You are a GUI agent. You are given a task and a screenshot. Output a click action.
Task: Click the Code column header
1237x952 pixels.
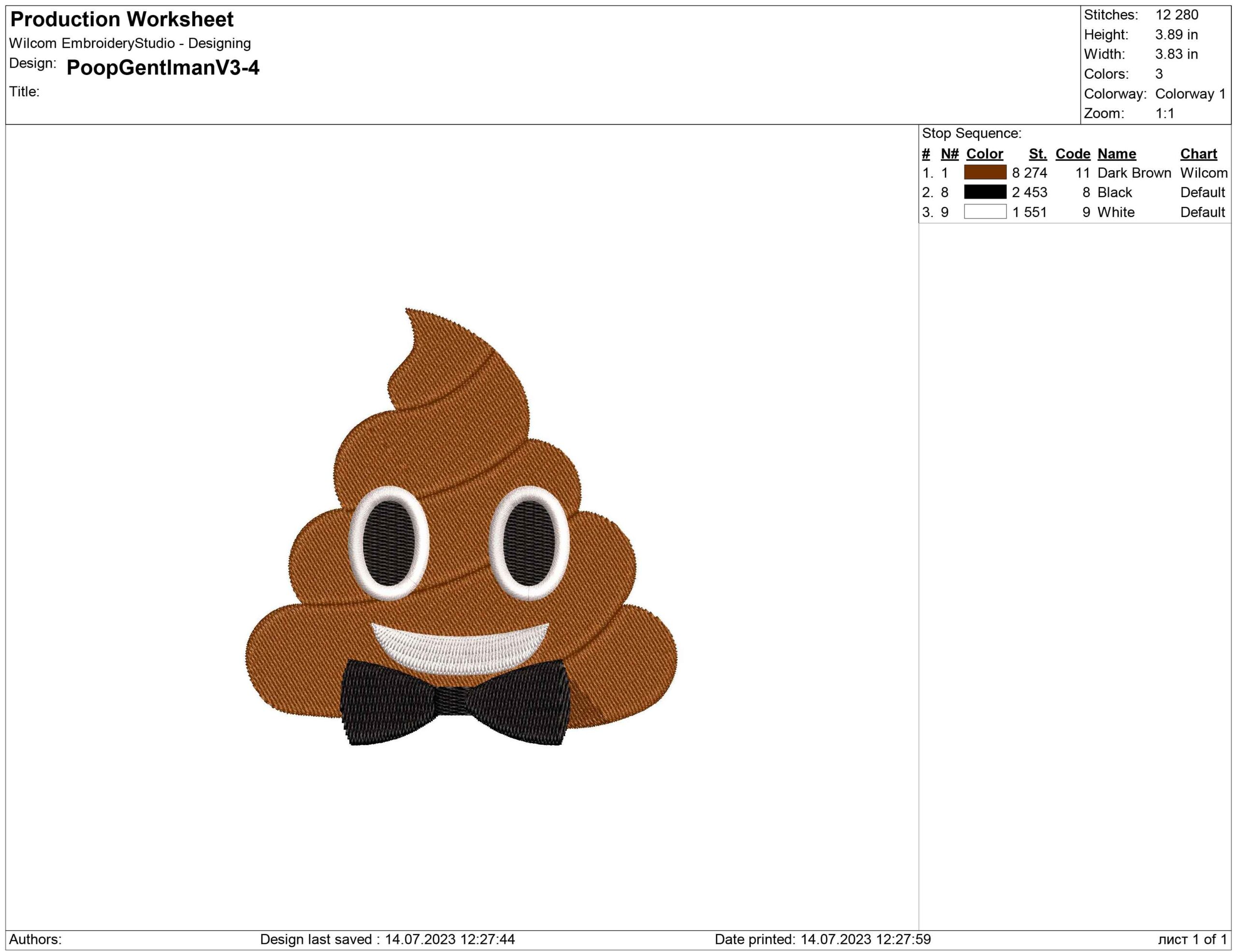point(1073,154)
